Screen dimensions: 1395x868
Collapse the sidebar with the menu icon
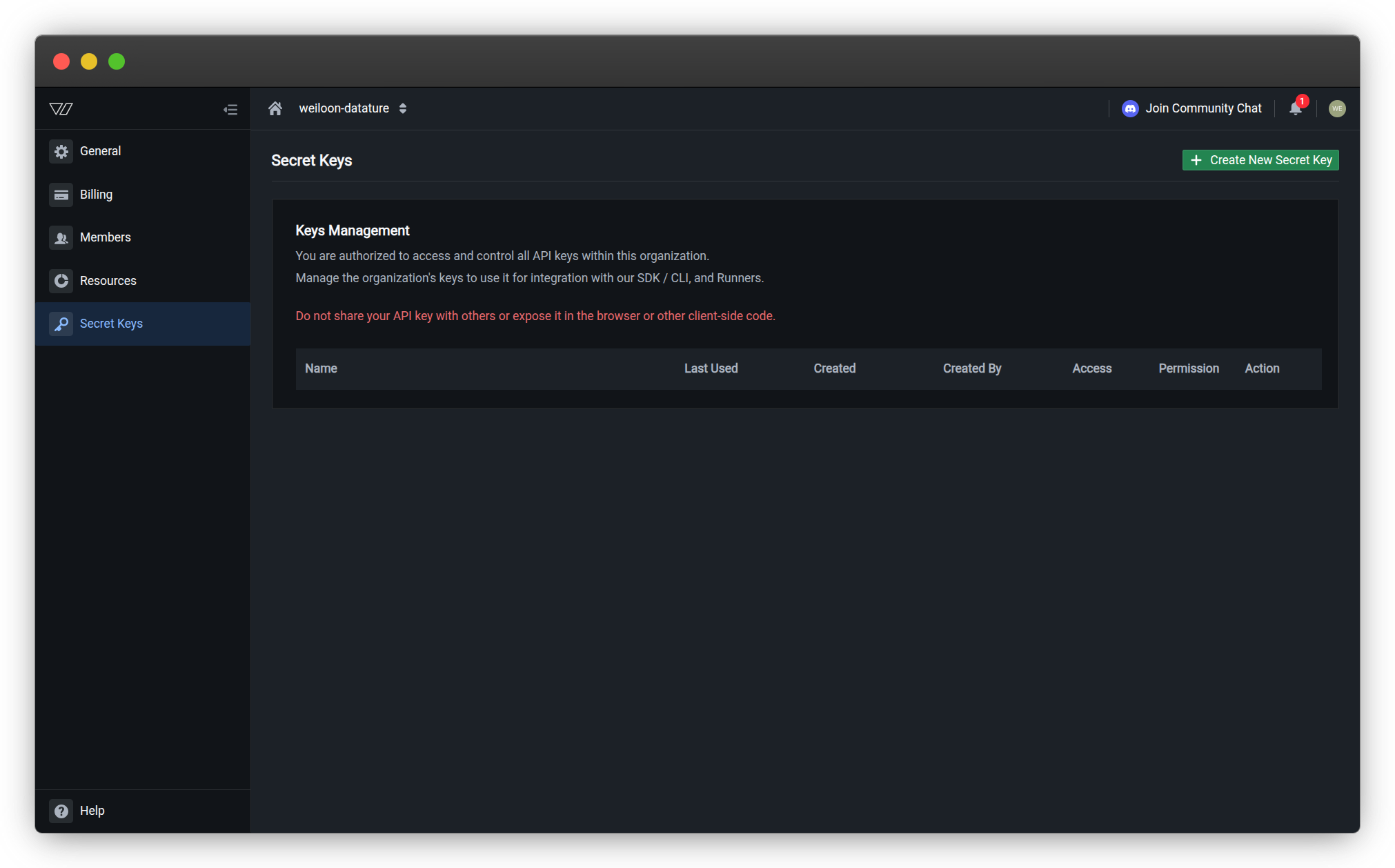230,109
